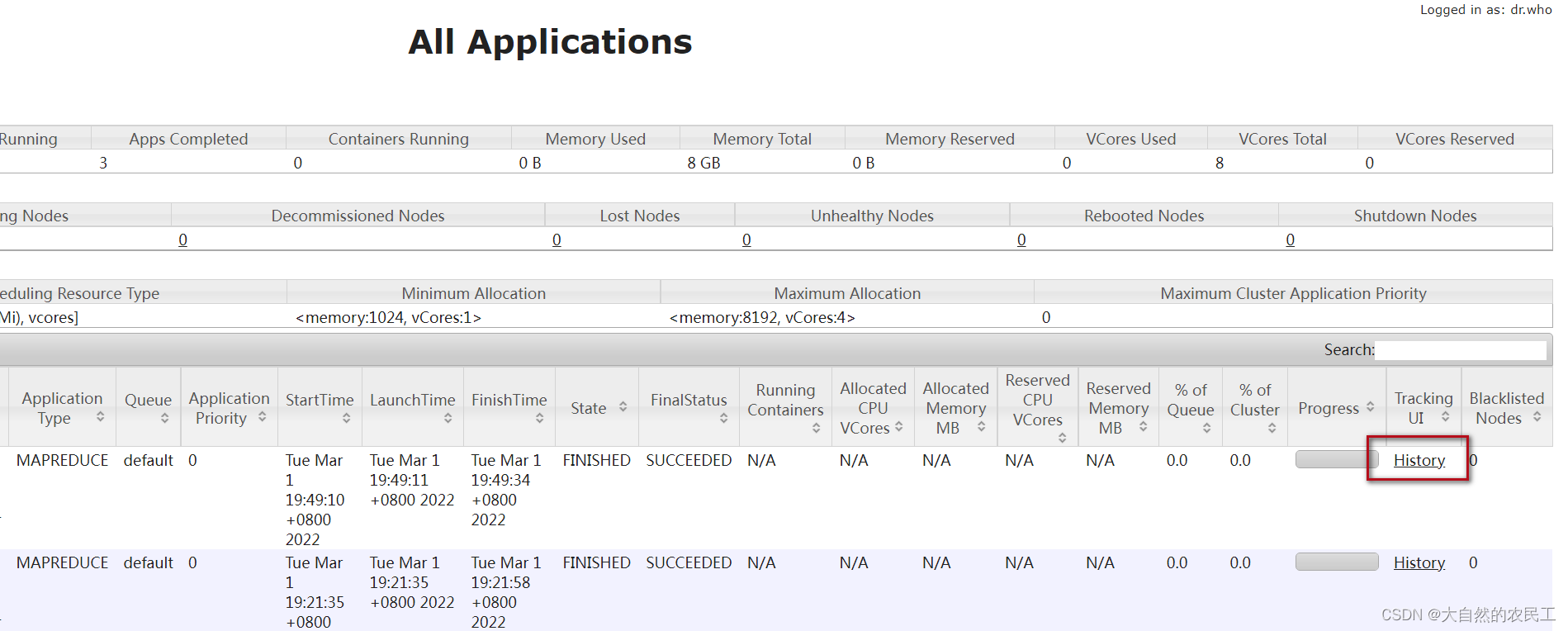Sort by Reserved Memory MB arrows
The width and height of the screenshot is (1568, 631).
tap(1144, 427)
